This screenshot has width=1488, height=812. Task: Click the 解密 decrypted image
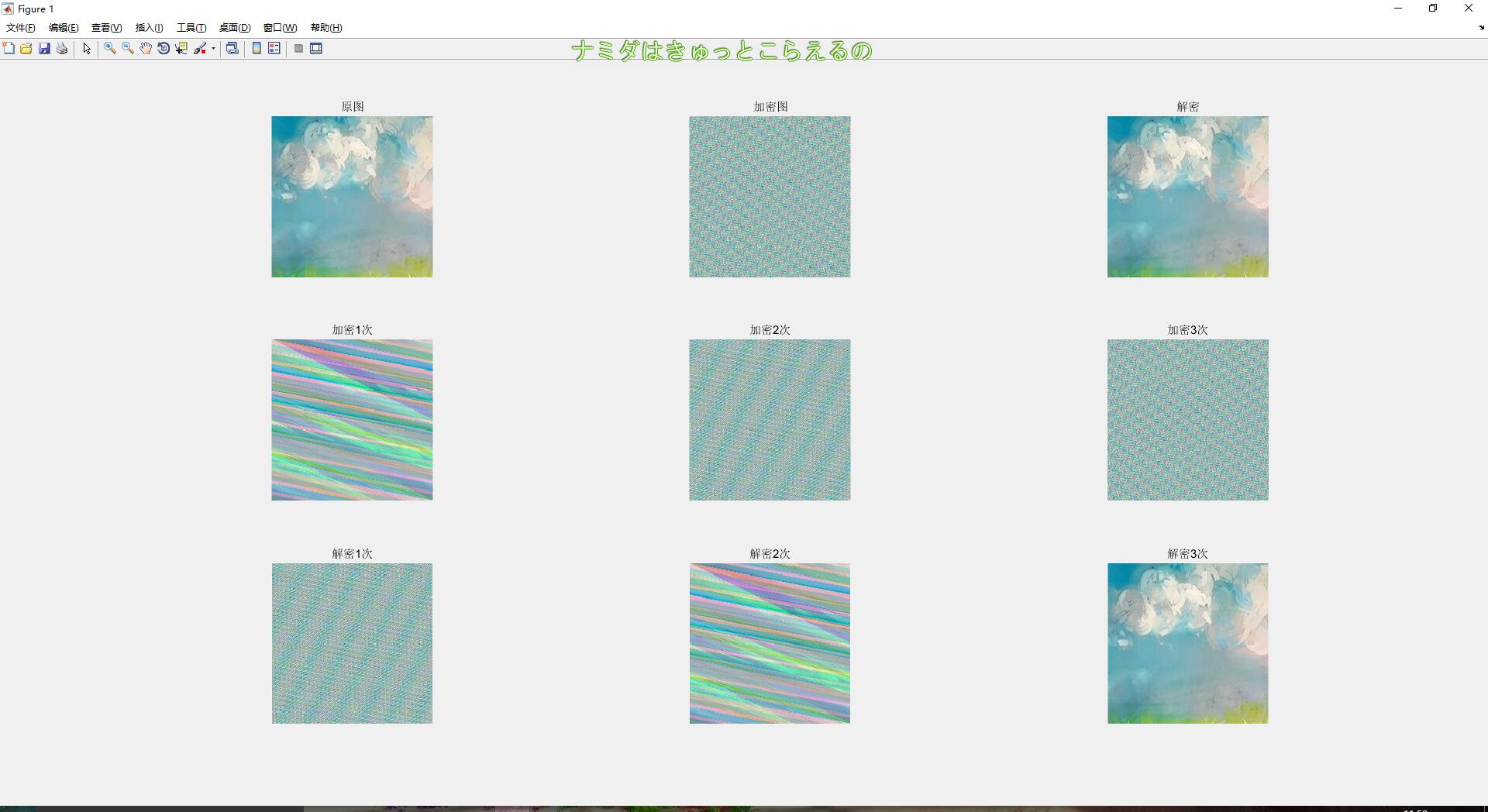[1187, 197]
